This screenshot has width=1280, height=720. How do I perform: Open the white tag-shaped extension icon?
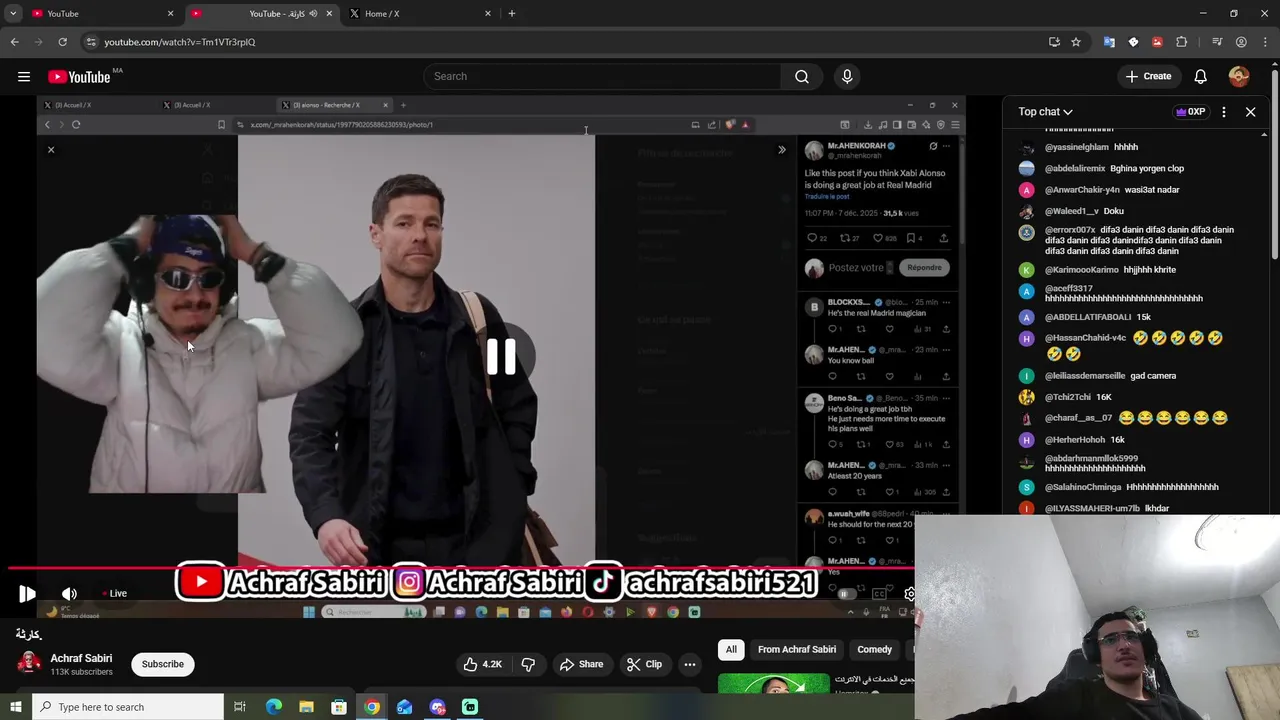tap(1133, 42)
